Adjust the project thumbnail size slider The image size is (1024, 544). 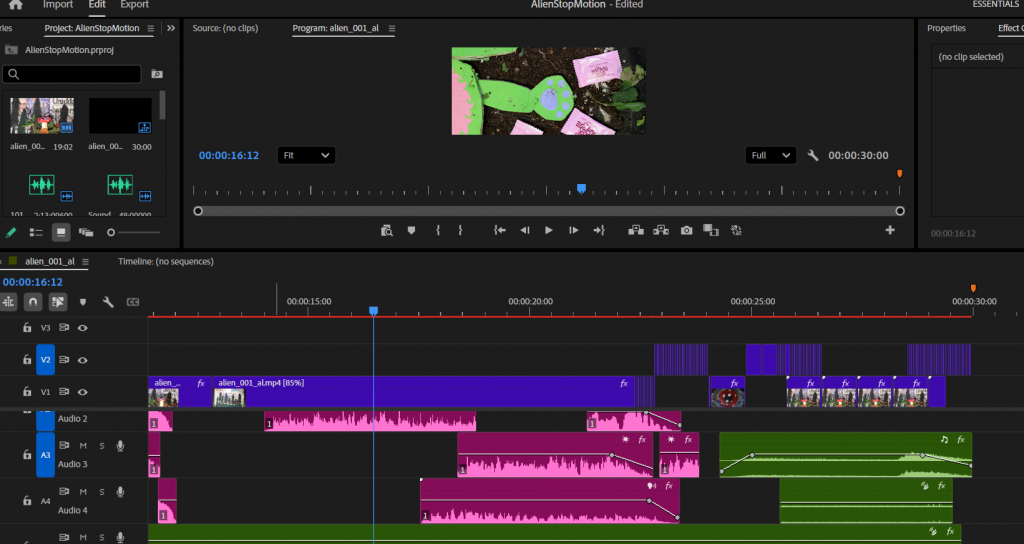(x=112, y=232)
